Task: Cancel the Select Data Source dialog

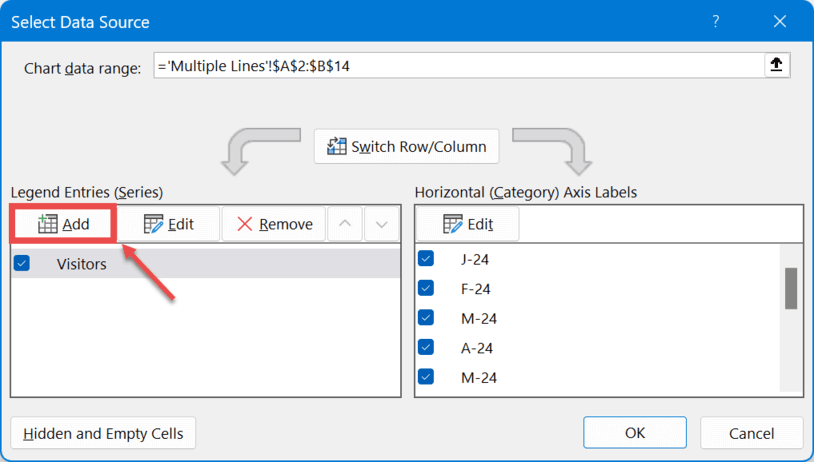Action: coord(751,433)
